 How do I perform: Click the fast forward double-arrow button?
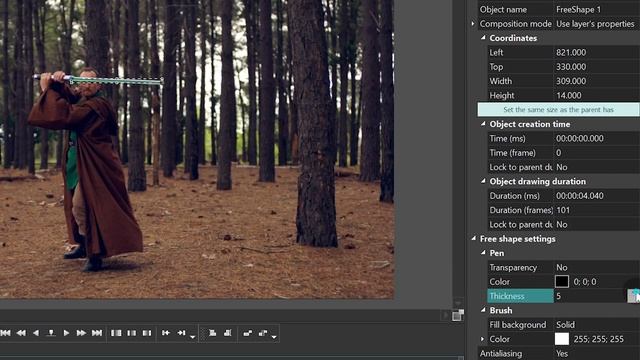[81, 333]
